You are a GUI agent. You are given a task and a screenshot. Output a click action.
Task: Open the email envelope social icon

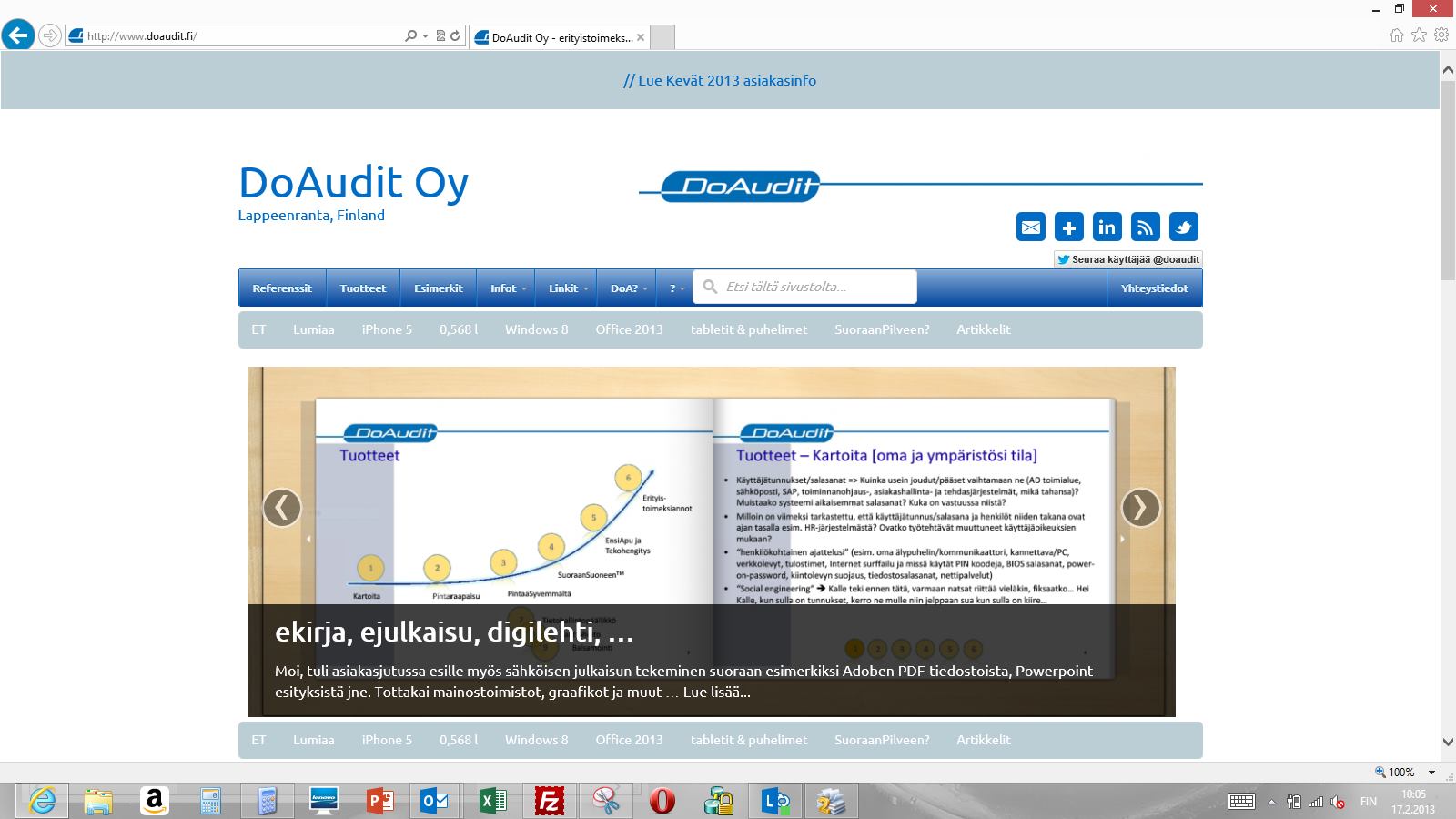coord(1031,227)
